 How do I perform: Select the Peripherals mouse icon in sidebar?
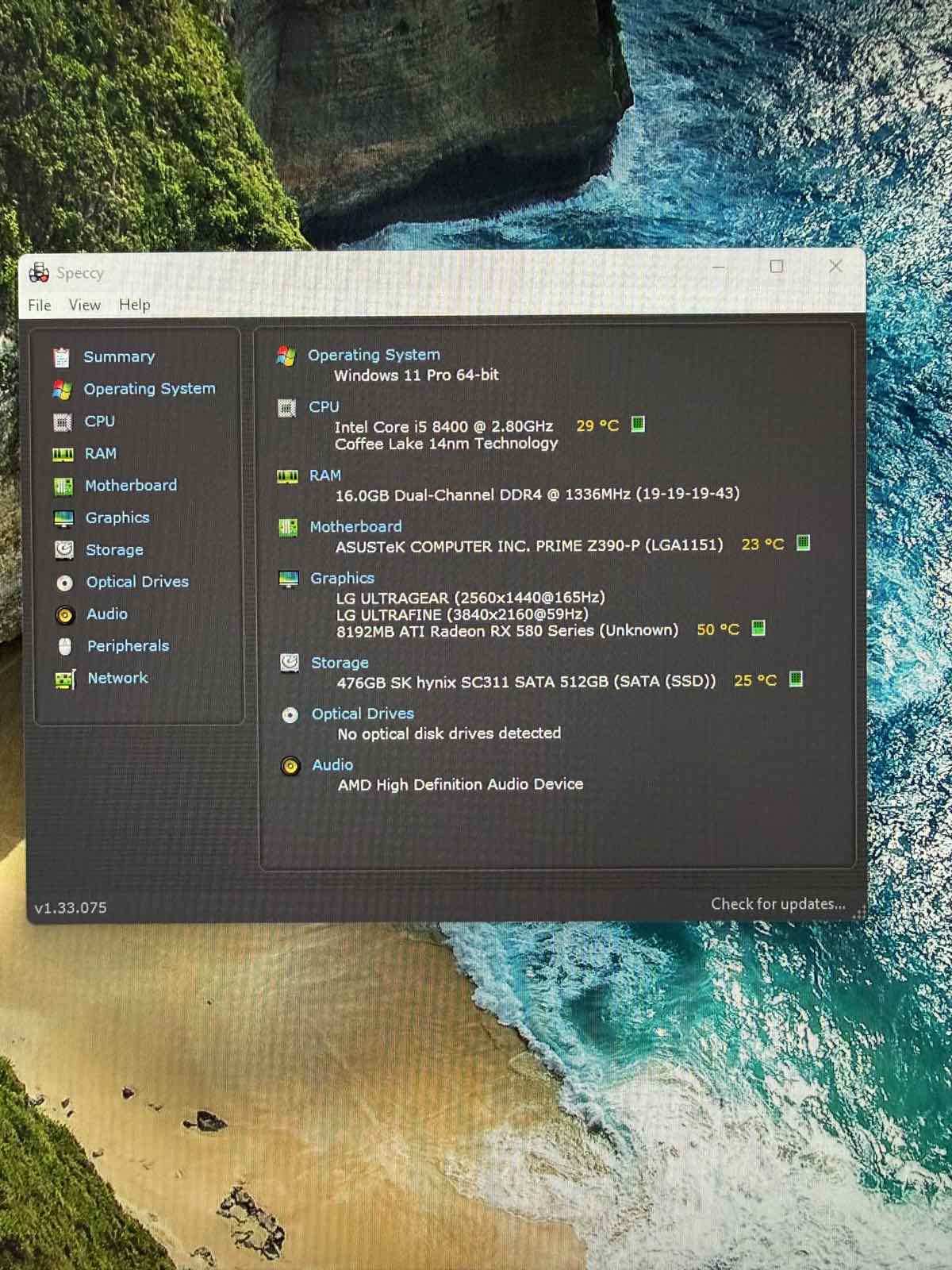click(66, 647)
